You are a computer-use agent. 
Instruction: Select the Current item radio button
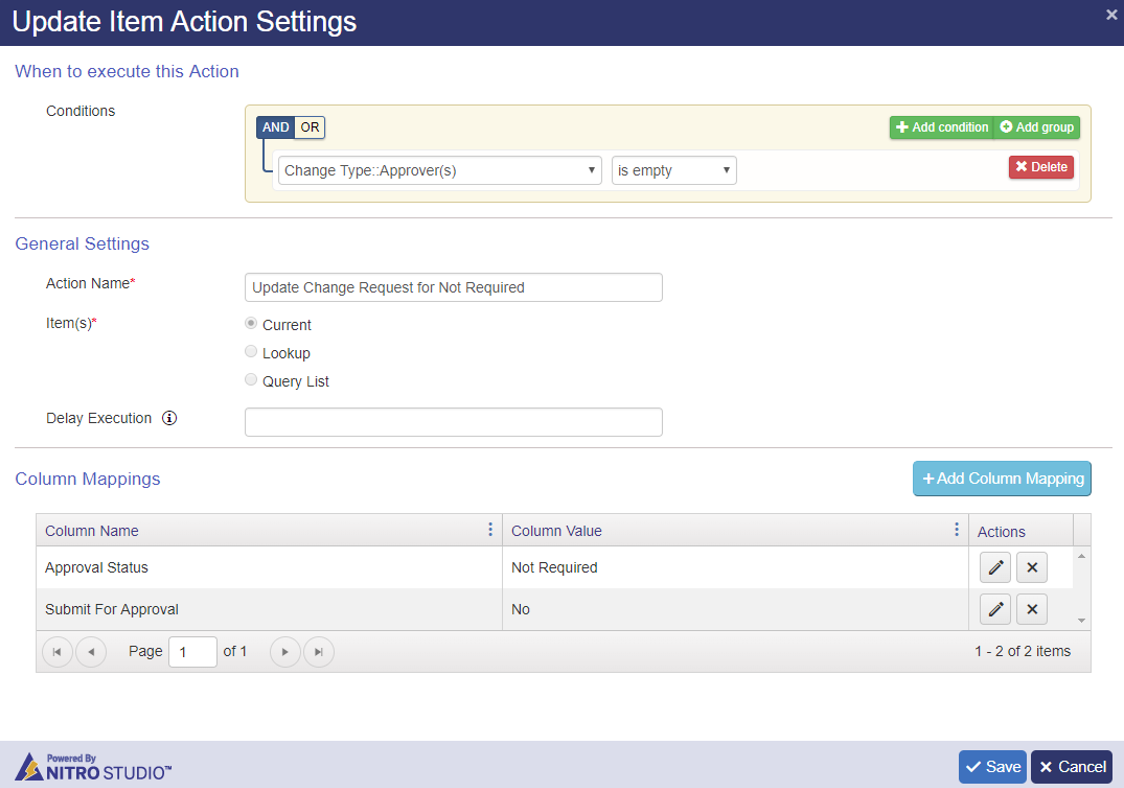click(251, 324)
